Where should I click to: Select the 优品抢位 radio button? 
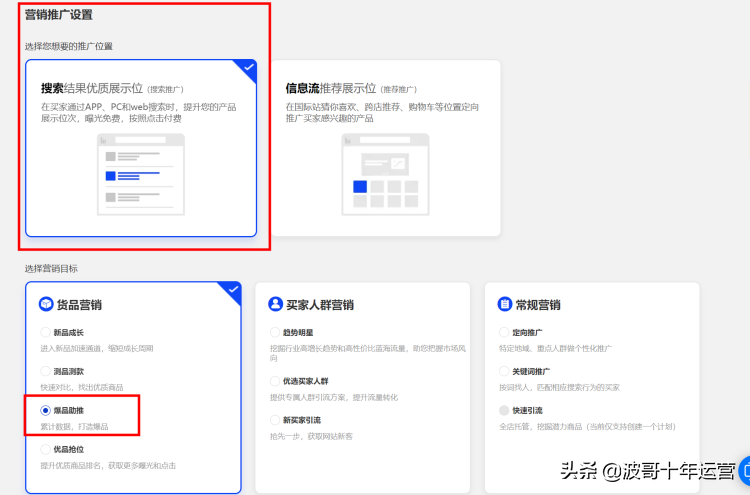point(45,449)
